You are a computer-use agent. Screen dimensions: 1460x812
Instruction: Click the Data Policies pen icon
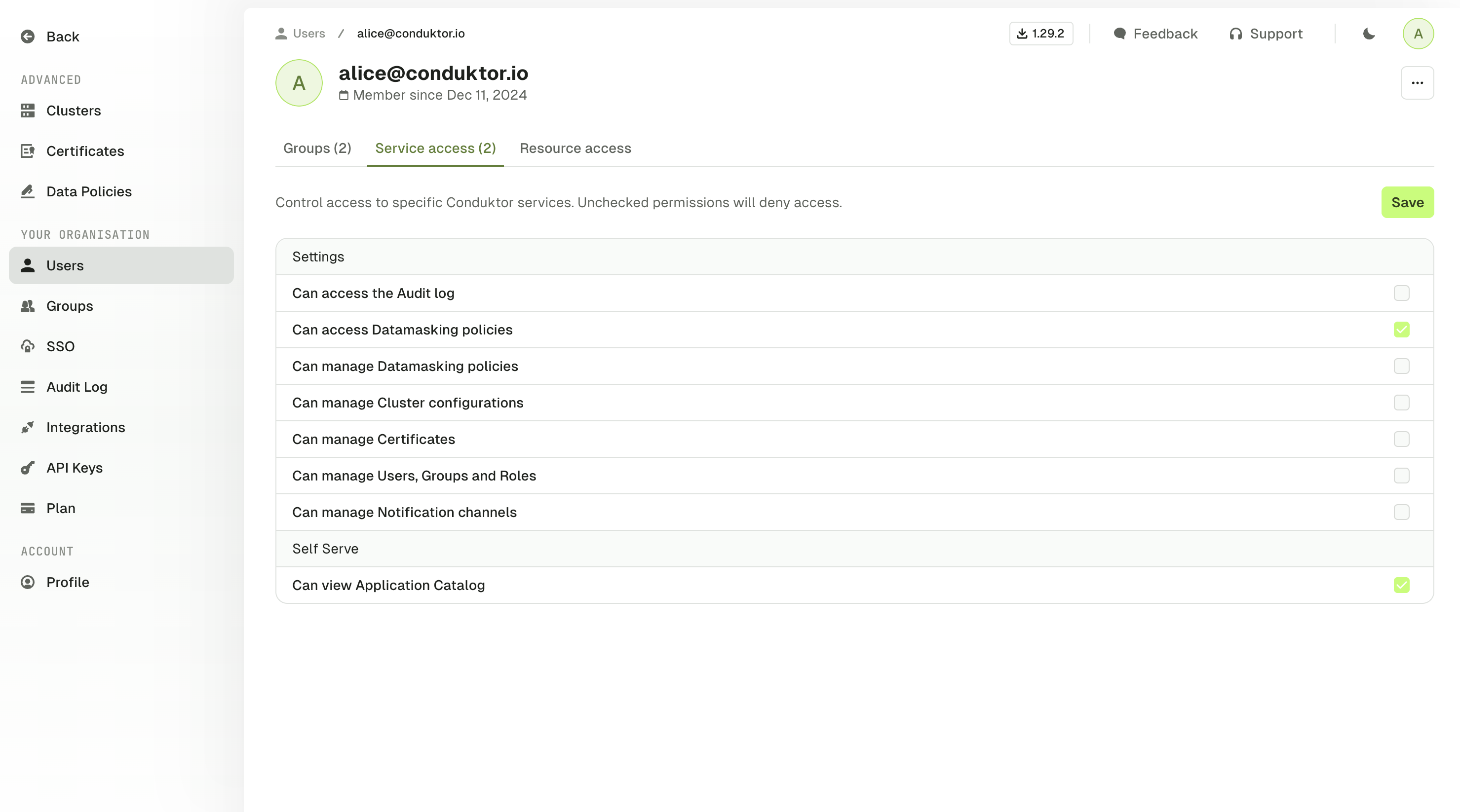tap(28, 191)
